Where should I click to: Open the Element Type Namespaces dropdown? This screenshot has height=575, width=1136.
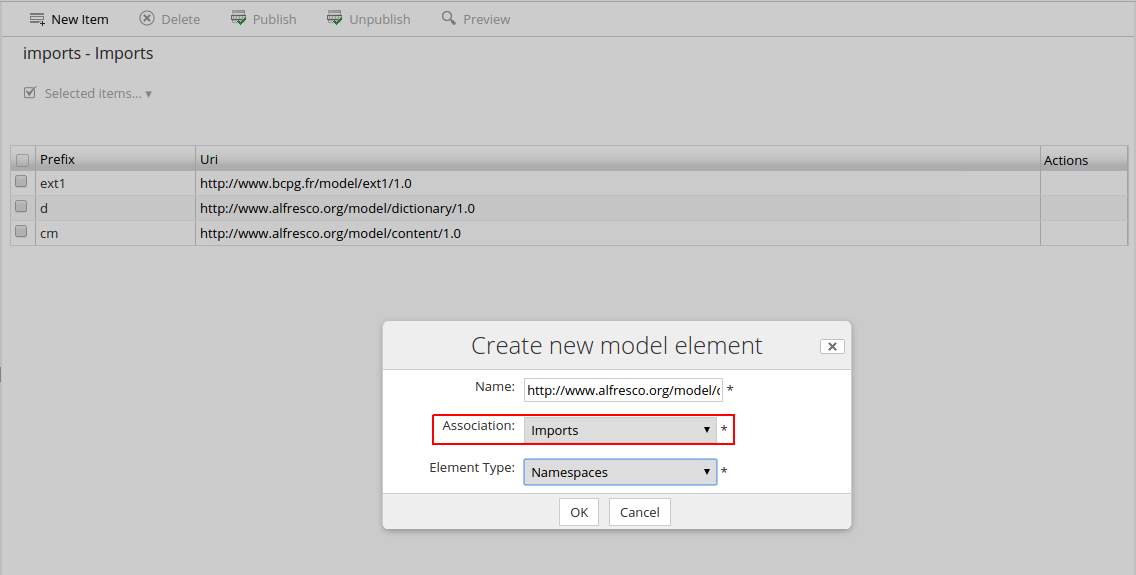click(620, 472)
